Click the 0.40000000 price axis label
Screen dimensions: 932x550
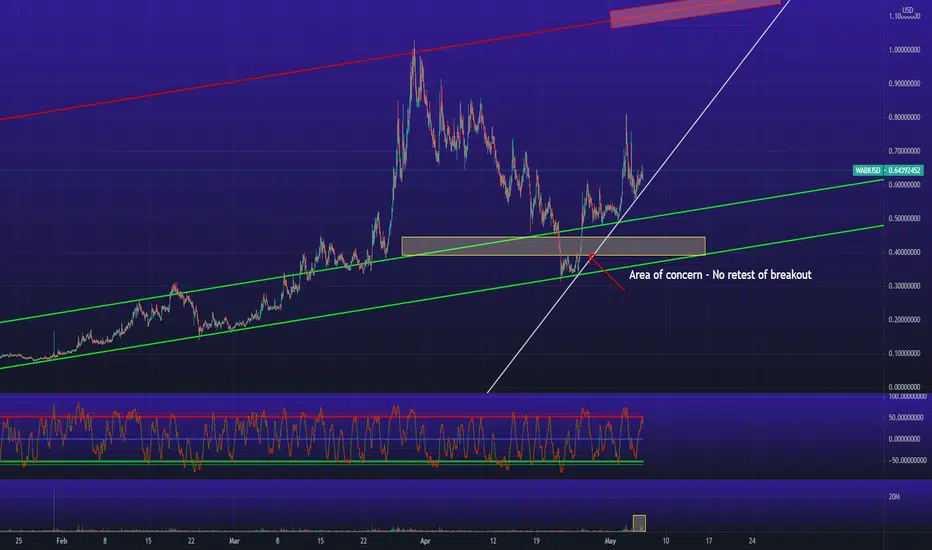pos(905,252)
